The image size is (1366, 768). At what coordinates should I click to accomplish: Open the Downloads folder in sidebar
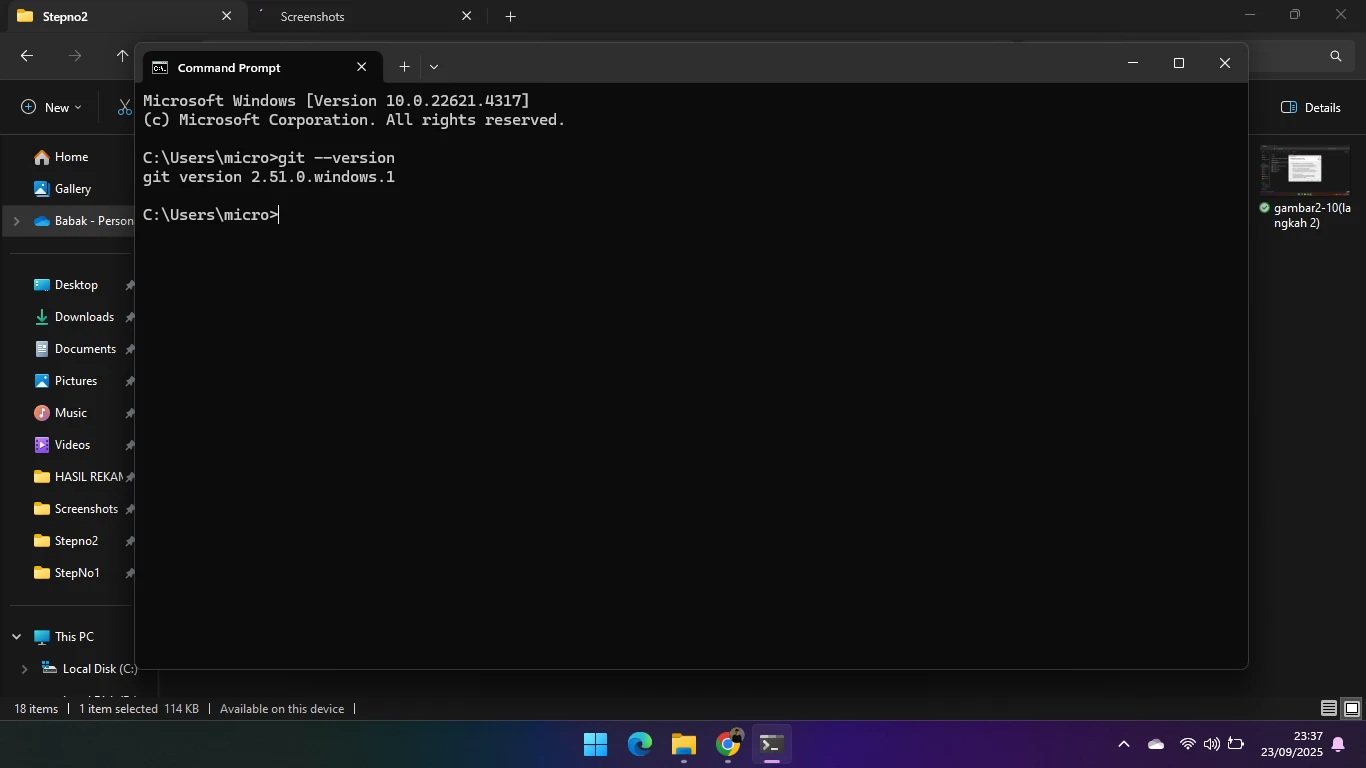point(84,317)
